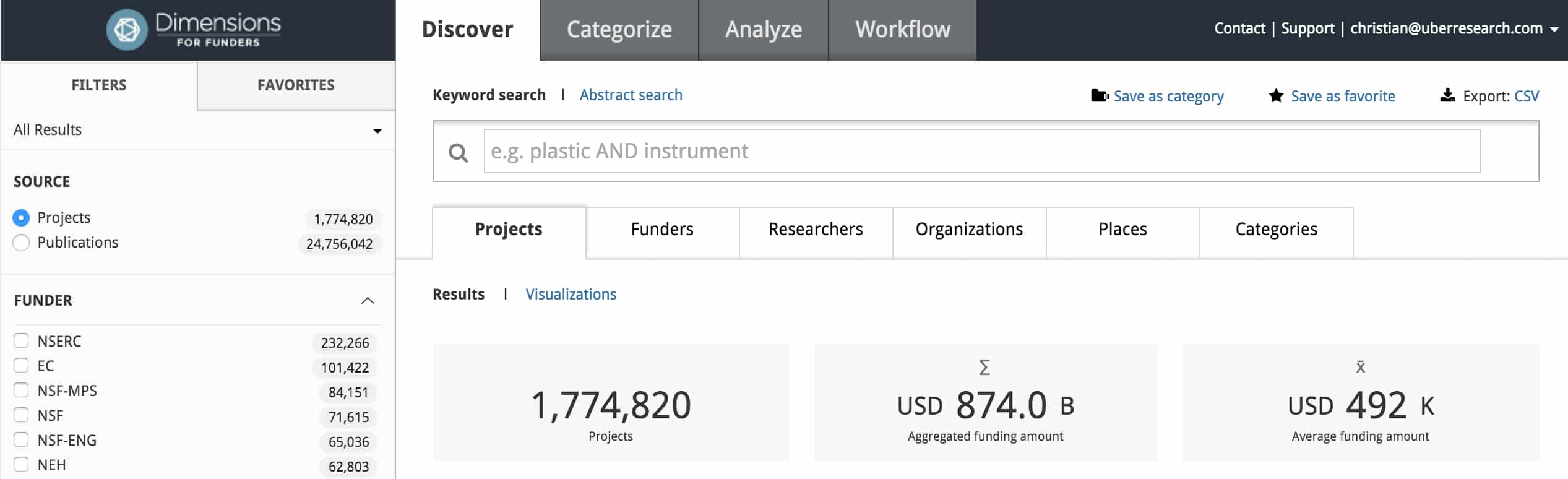
Task: Click the magnifying glass search icon
Action: tap(458, 152)
